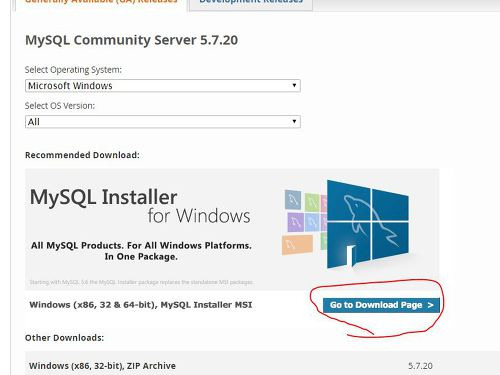Open the Select OS Version dropdown
The width and height of the screenshot is (500, 375).
tap(163, 122)
